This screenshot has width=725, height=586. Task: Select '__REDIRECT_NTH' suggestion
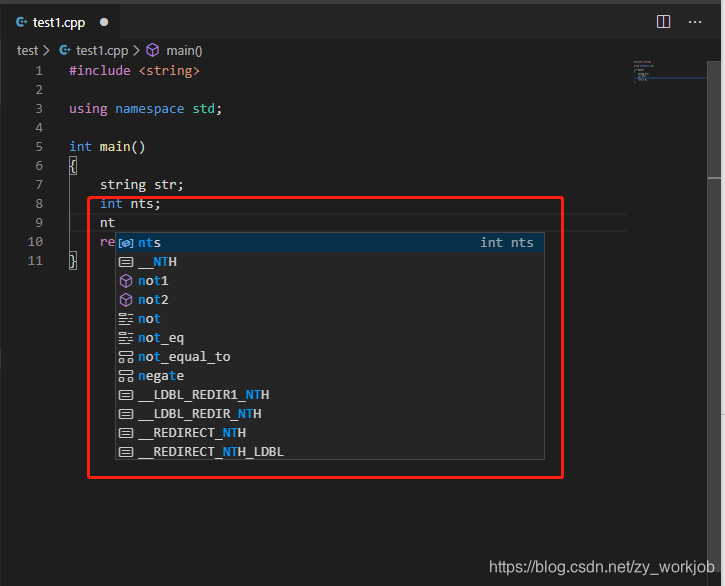329,432
